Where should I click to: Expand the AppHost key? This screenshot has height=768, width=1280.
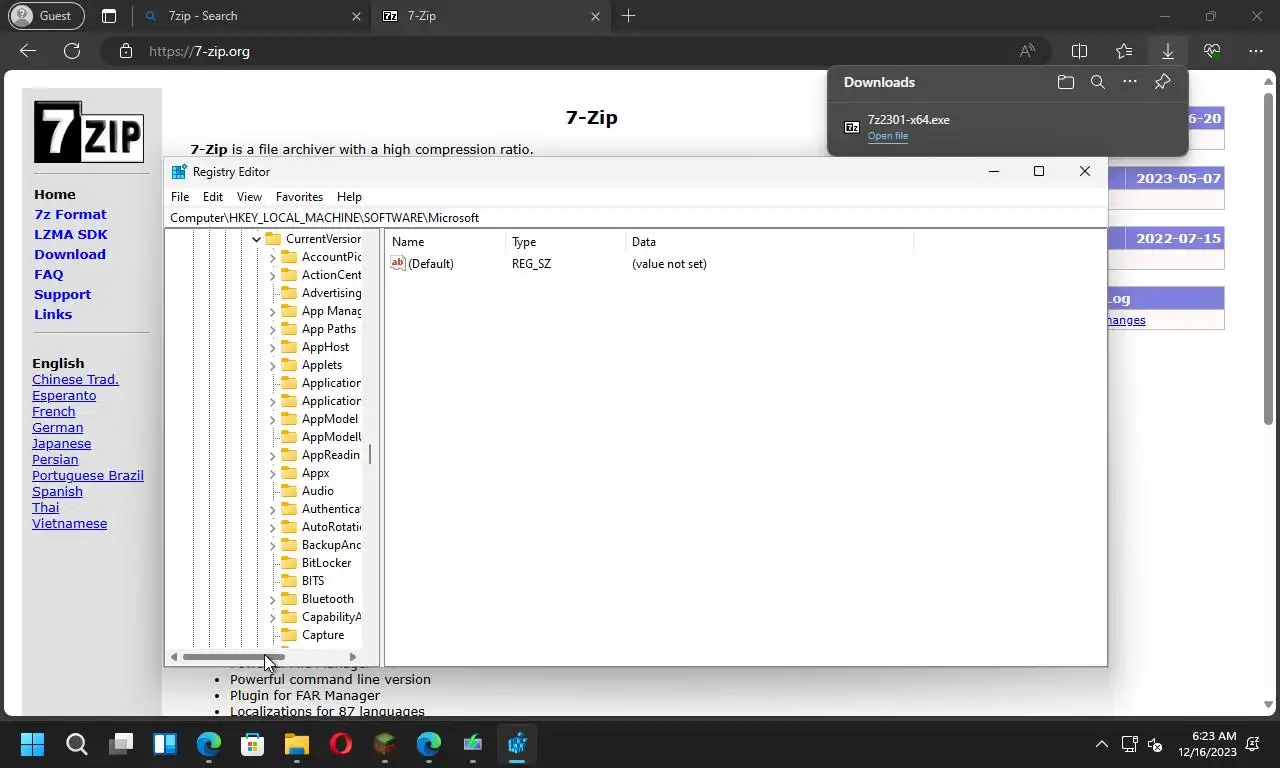(272, 347)
